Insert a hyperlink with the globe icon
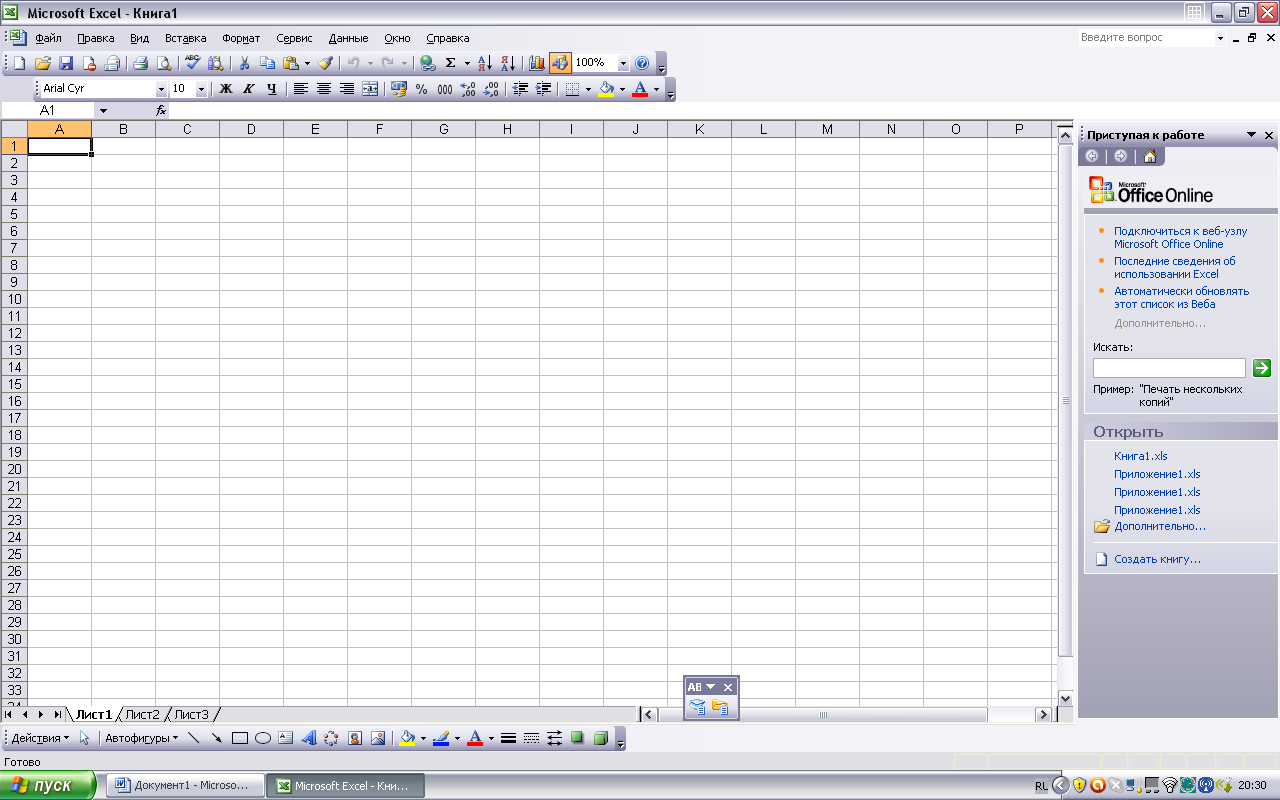 (x=428, y=63)
